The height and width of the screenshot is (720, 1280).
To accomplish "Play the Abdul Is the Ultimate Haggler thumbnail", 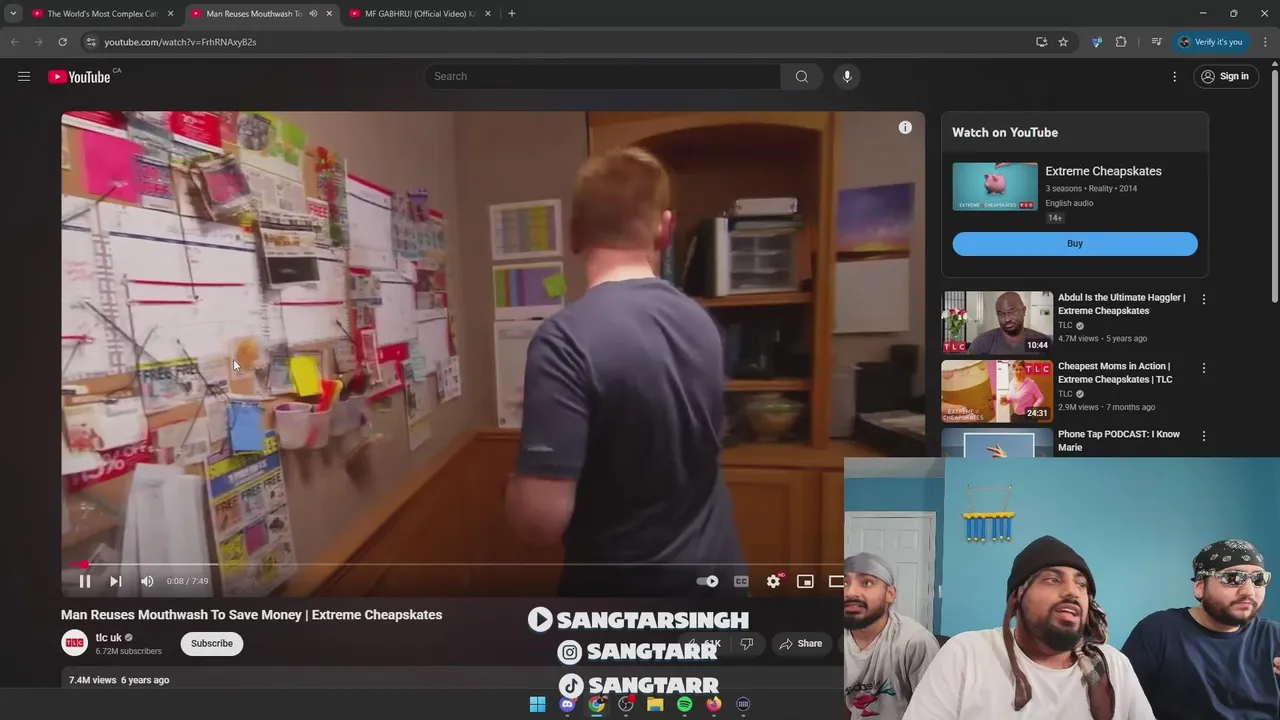I will (x=997, y=323).
